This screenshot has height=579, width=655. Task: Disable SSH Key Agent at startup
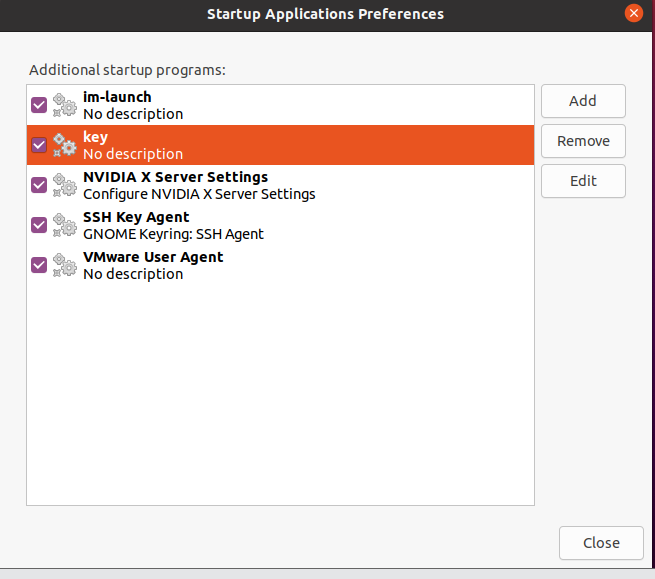click(x=39, y=225)
